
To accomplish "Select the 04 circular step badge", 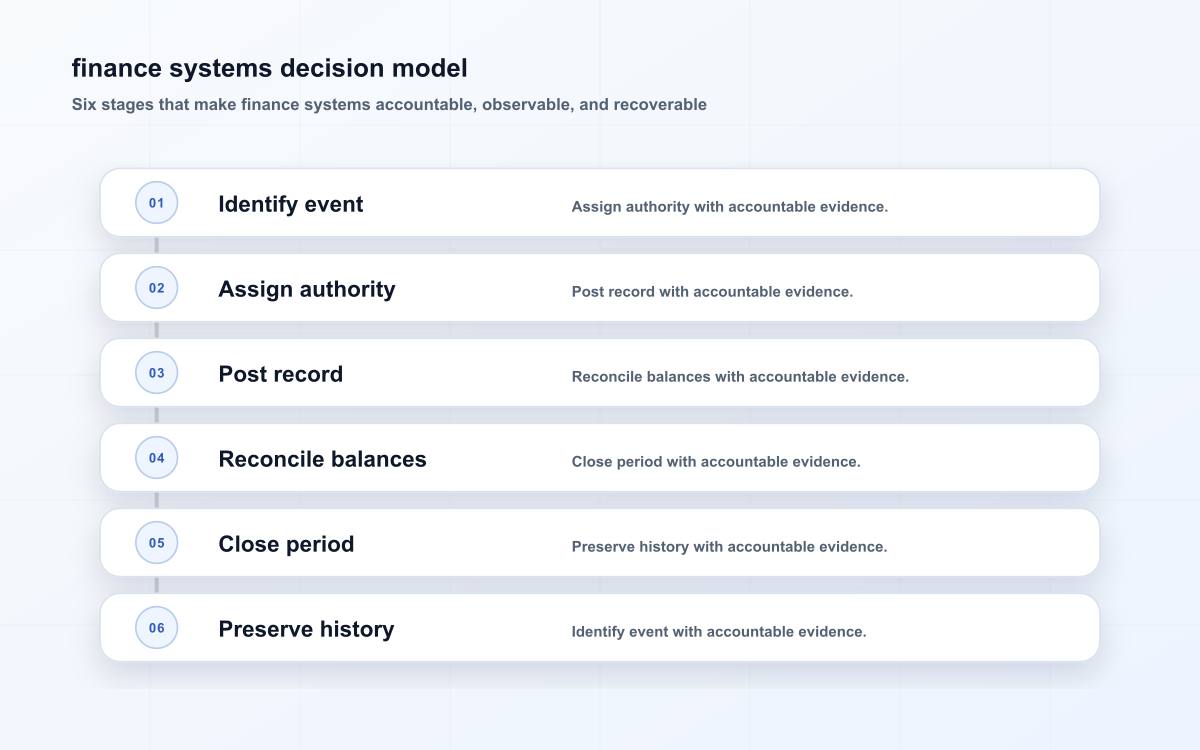I will [156, 458].
